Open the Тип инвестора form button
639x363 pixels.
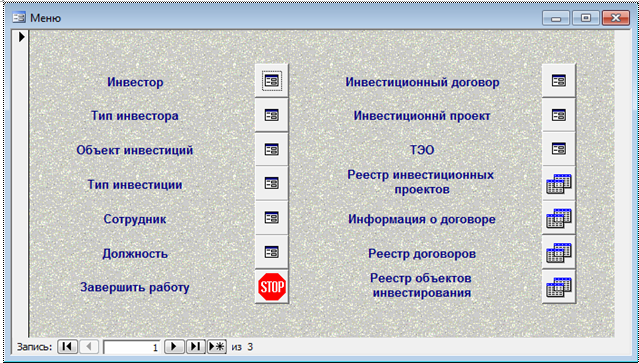pyautogui.click(x=272, y=115)
